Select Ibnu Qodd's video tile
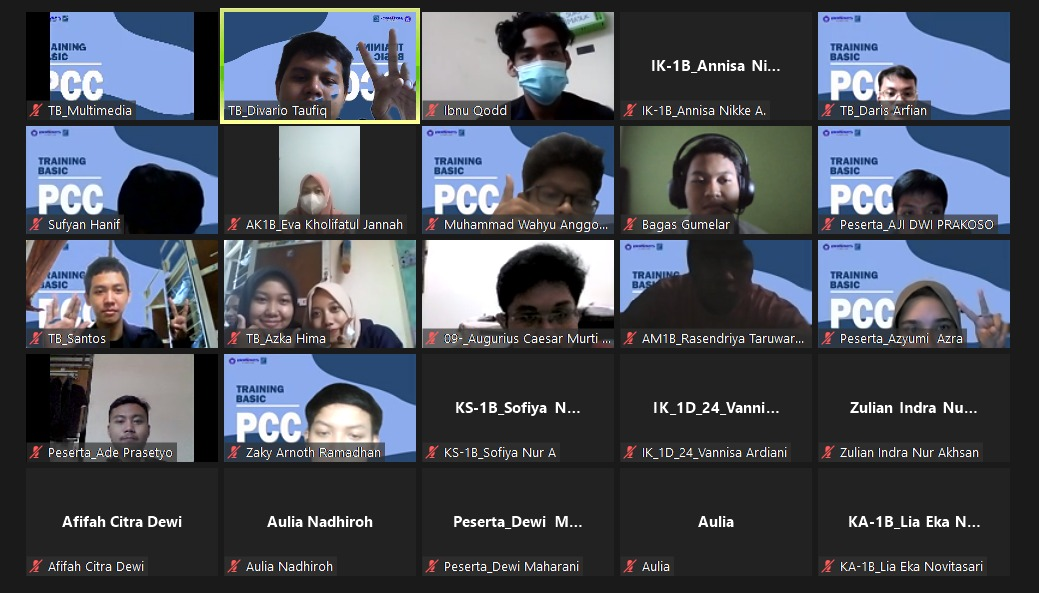The image size is (1039, 593). [518, 66]
